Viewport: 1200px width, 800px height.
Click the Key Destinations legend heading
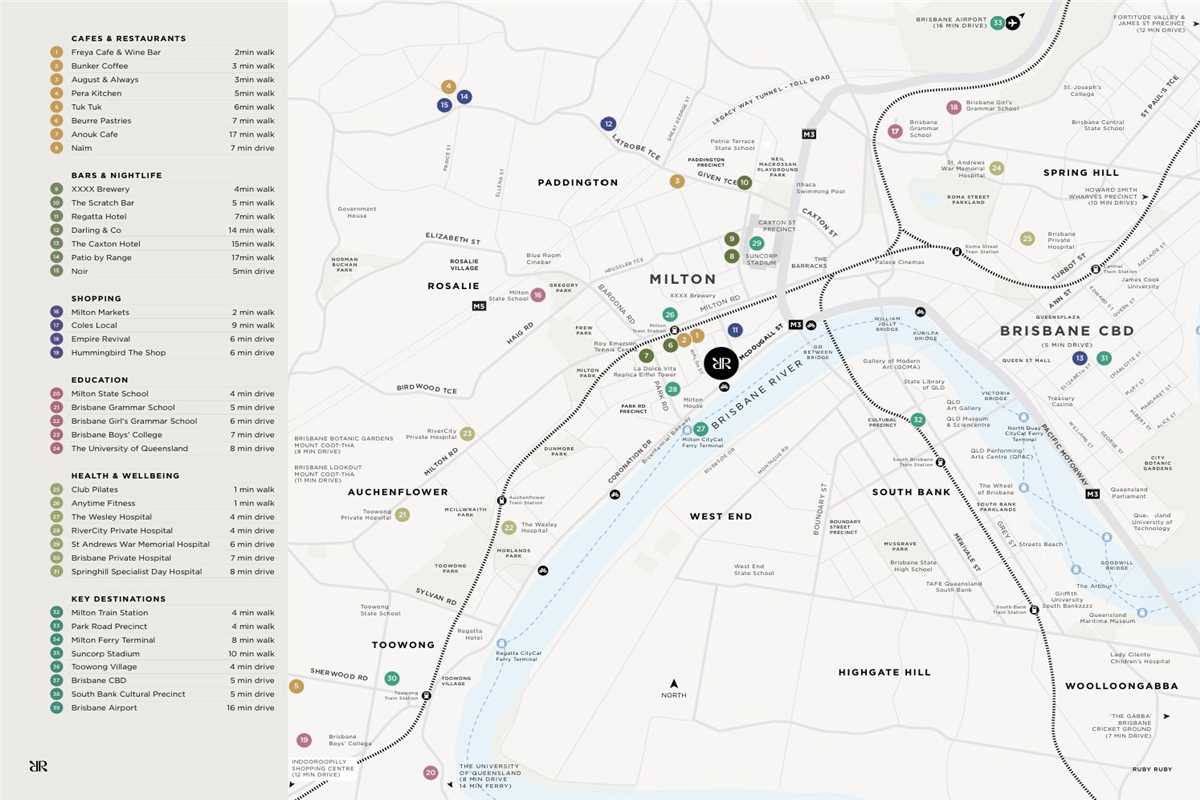pyautogui.click(x=118, y=599)
